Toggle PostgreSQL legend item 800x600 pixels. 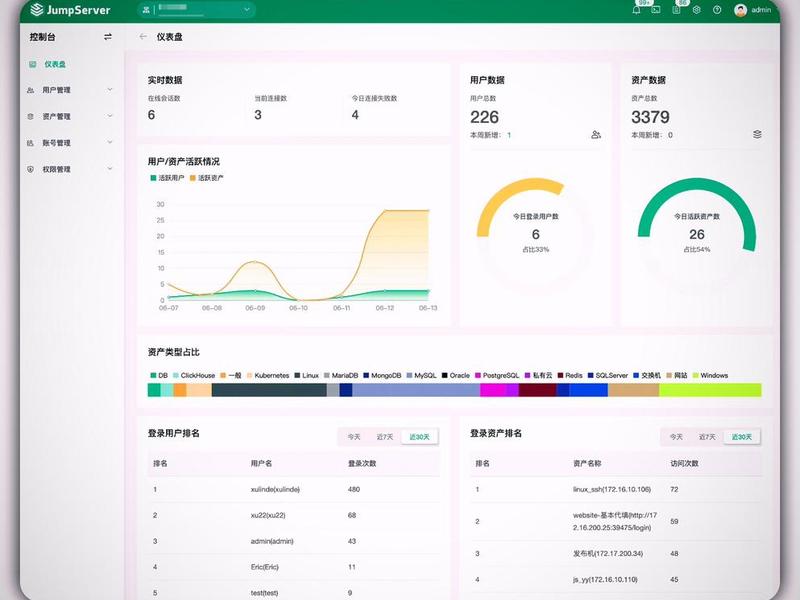click(x=497, y=376)
